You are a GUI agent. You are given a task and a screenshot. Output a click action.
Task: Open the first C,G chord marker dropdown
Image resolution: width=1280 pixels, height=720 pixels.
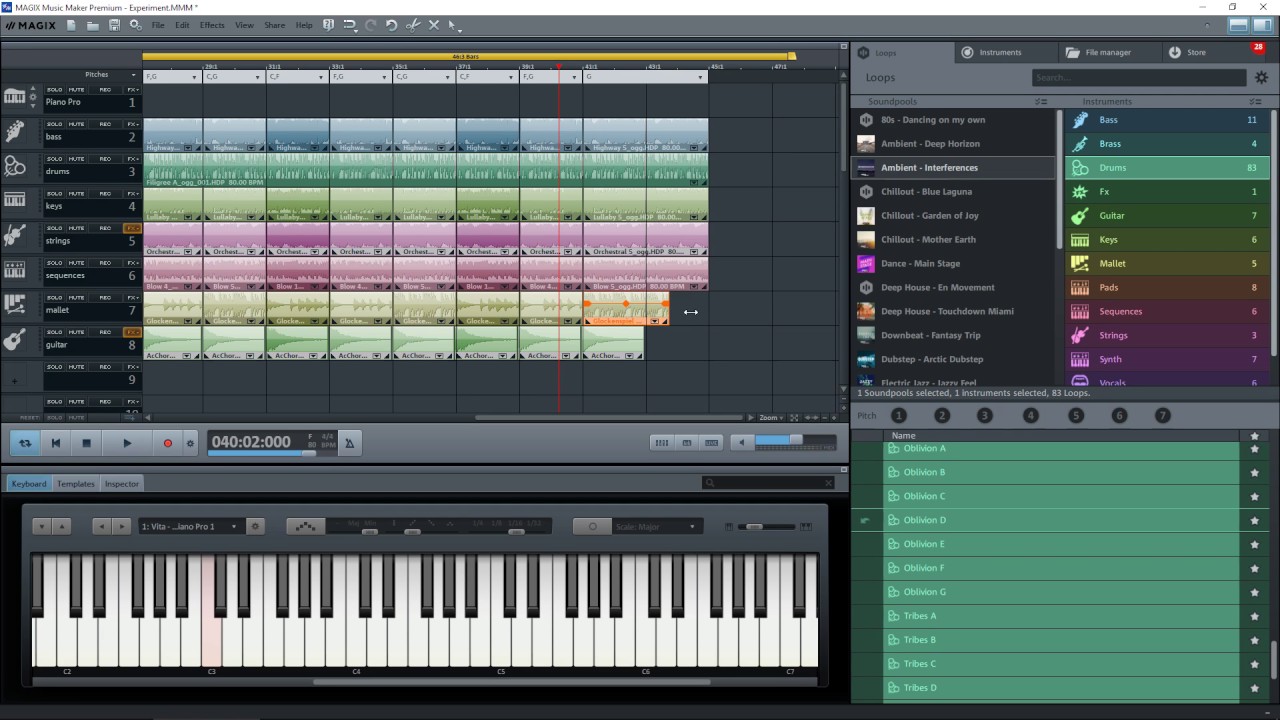258,77
